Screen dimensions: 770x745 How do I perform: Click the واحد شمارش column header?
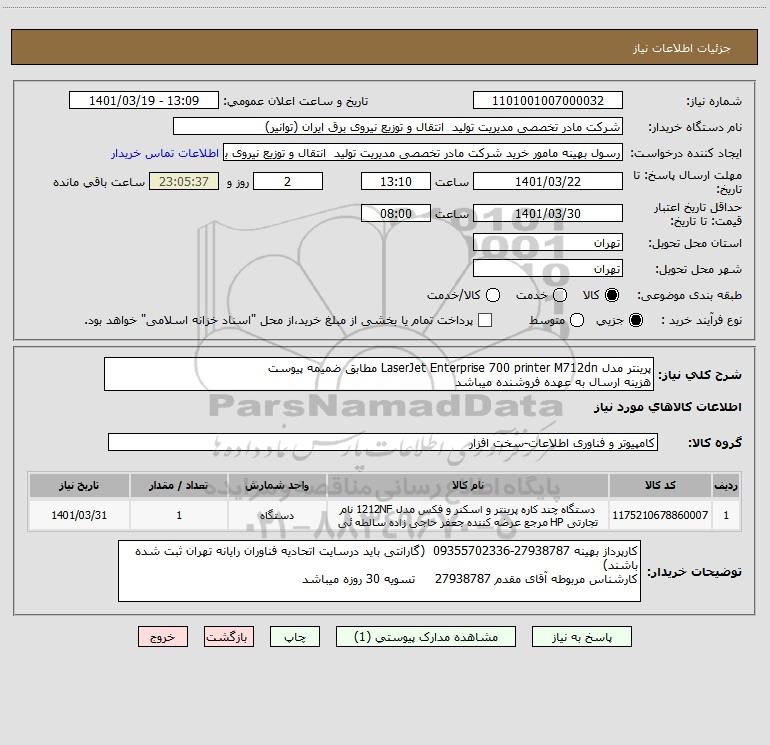point(277,485)
